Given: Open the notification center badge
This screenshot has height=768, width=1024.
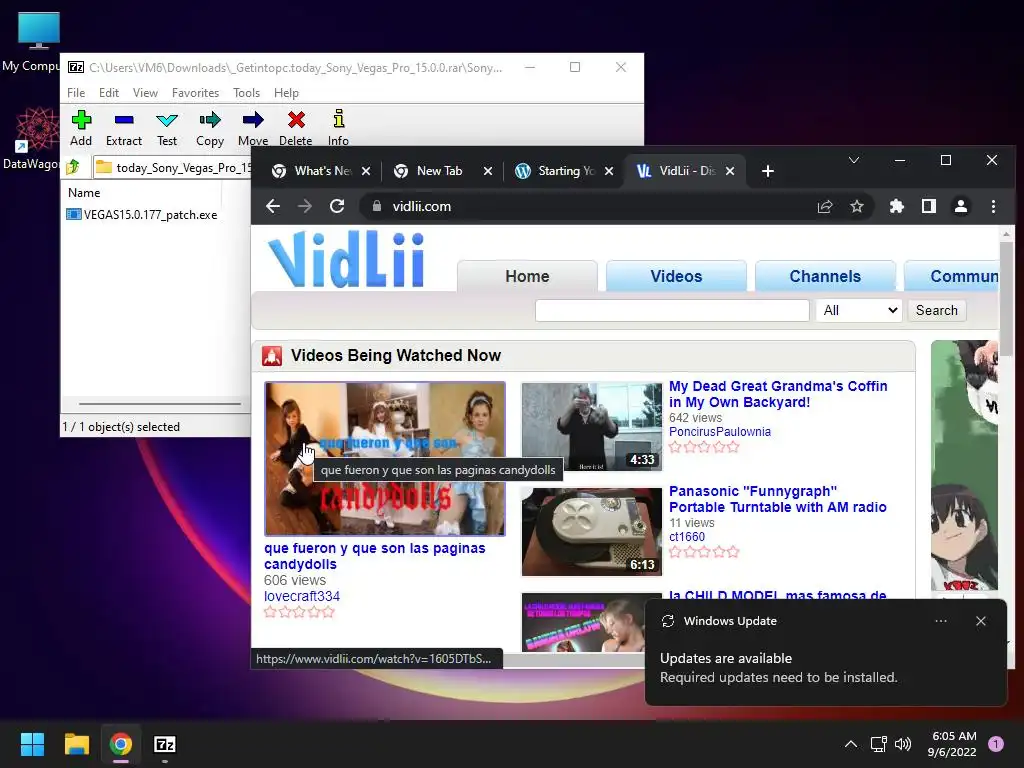Looking at the screenshot, I should [996, 744].
